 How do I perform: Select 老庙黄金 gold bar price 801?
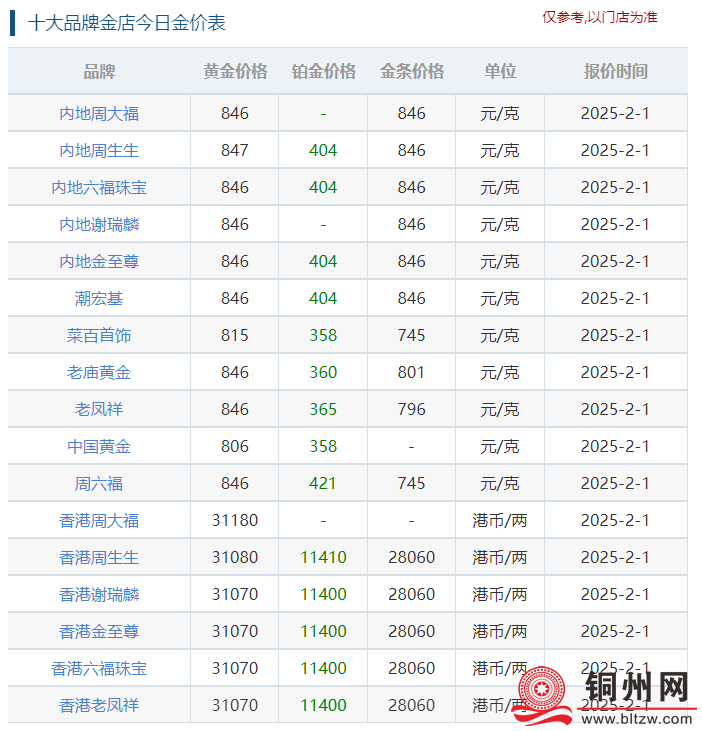(411, 372)
